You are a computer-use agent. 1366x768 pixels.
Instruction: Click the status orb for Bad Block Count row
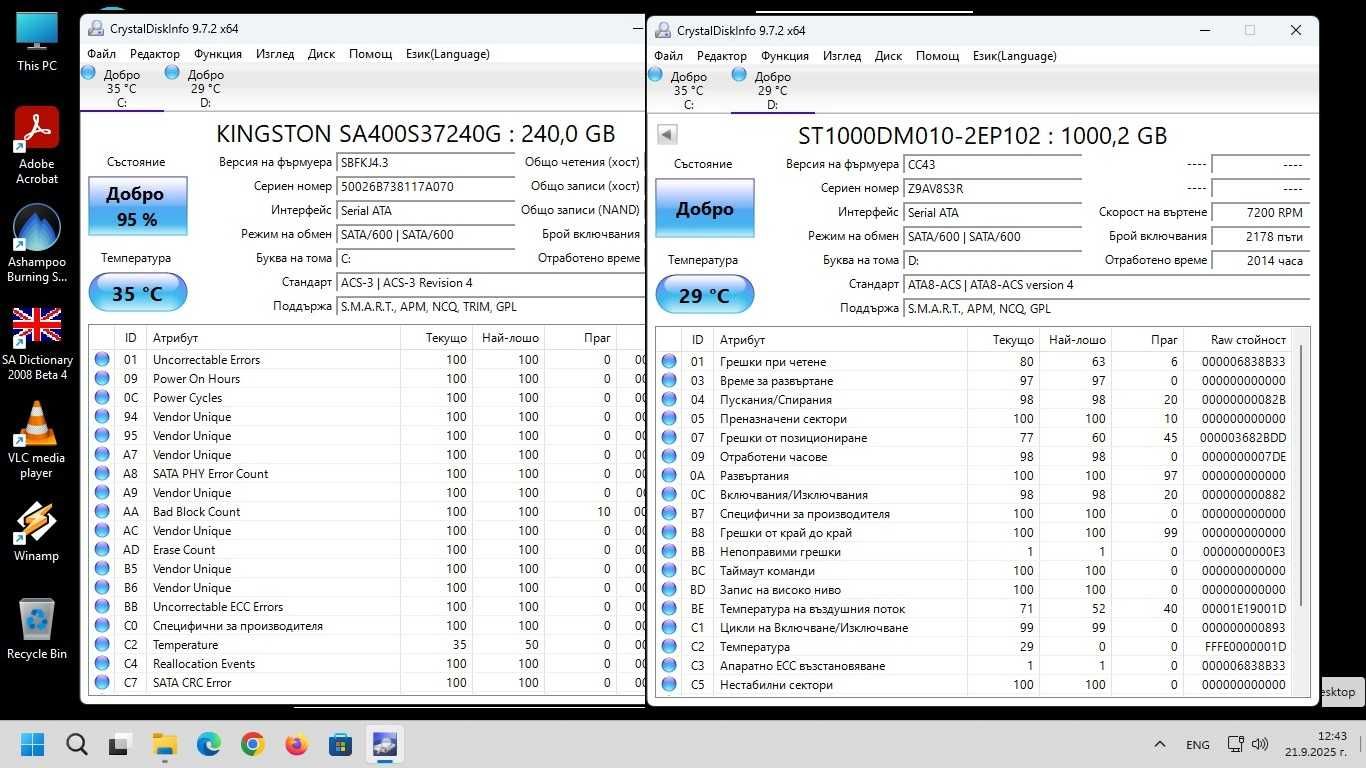point(102,511)
